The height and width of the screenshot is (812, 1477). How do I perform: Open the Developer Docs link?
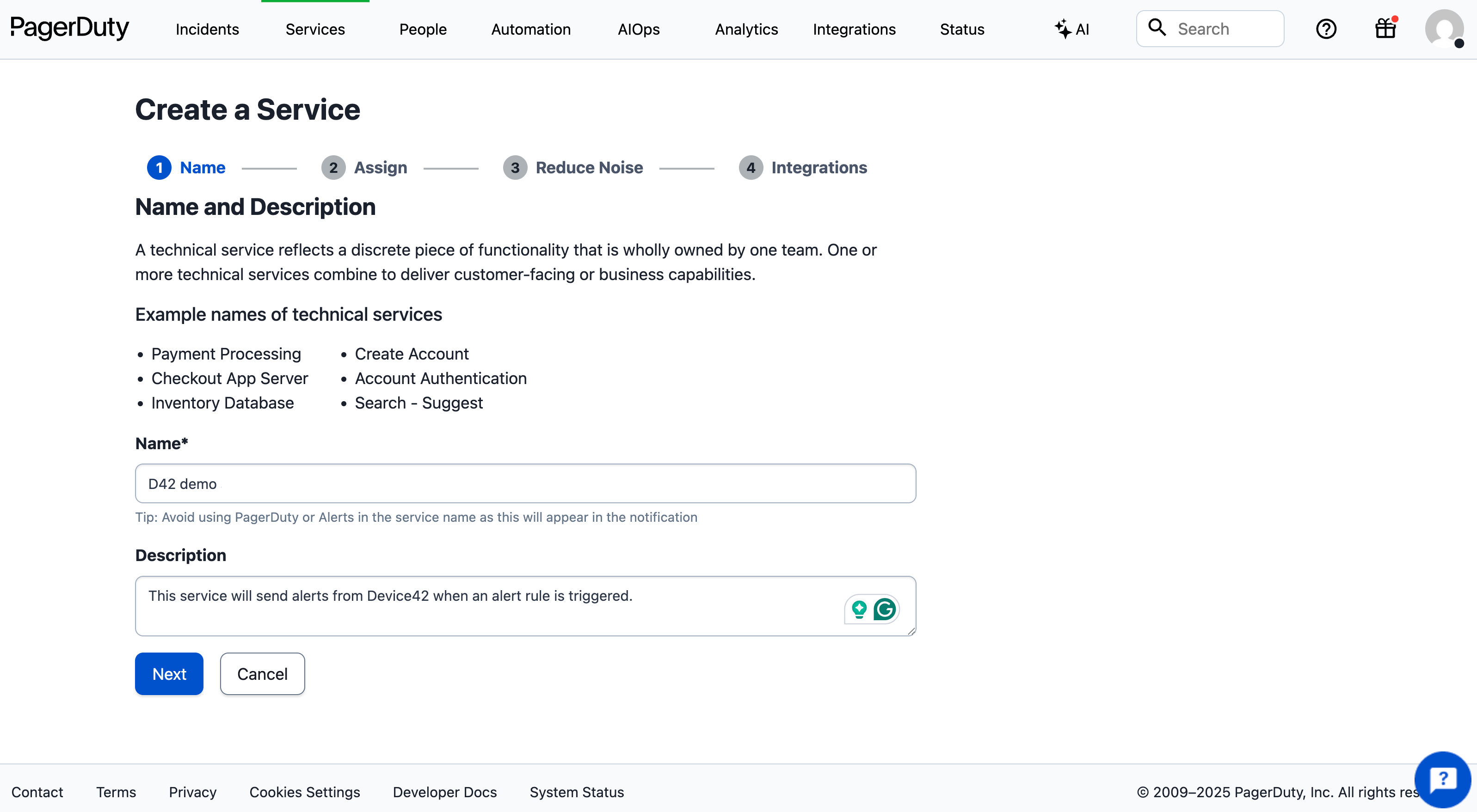click(444, 792)
